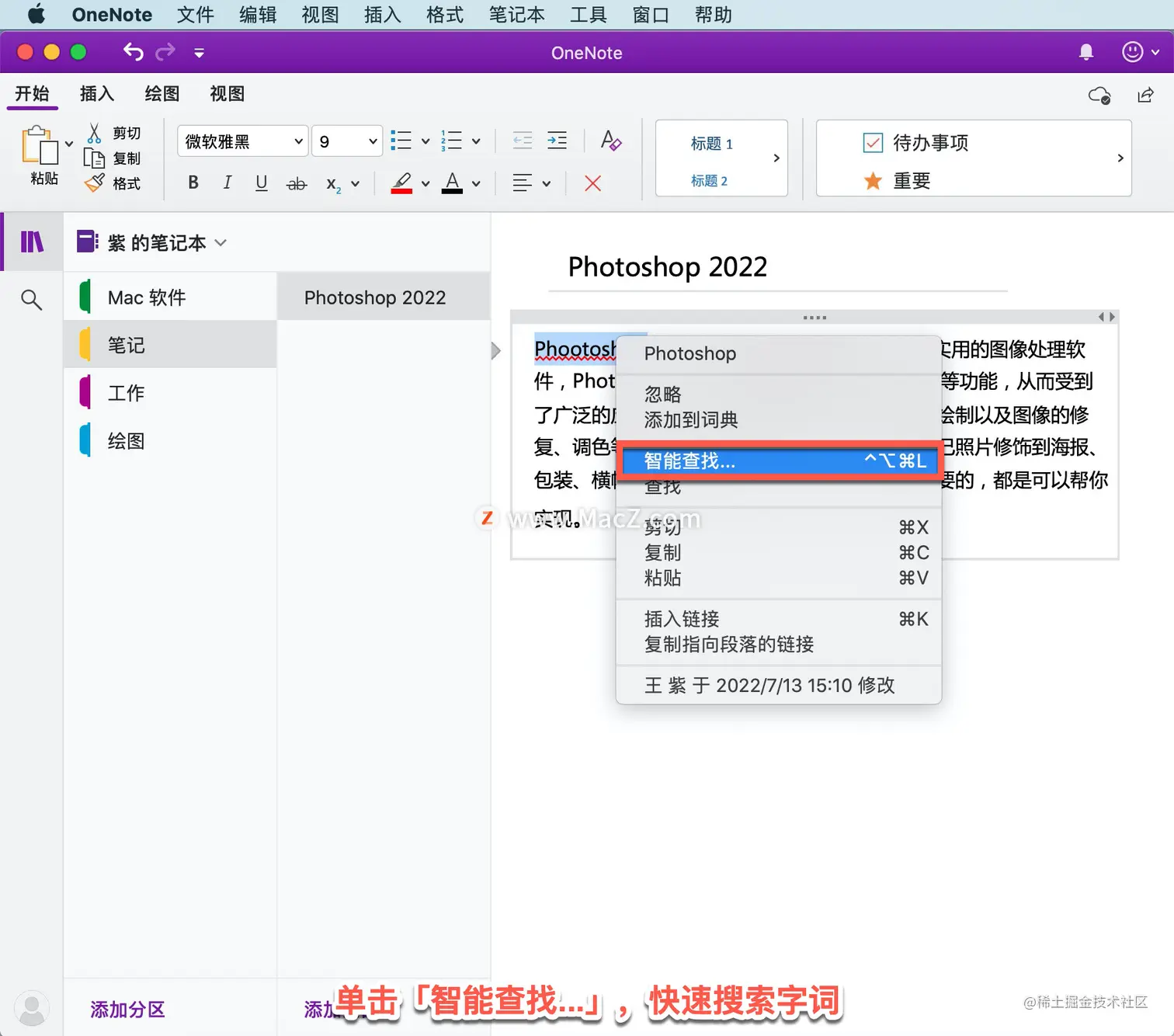Screen dimensions: 1174x1036
Task: Click the paragraph alignment icon
Action: pyautogui.click(x=523, y=183)
